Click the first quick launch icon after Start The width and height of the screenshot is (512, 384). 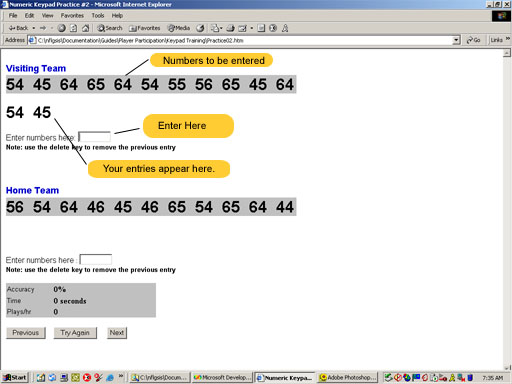pyautogui.click(x=41, y=378)
